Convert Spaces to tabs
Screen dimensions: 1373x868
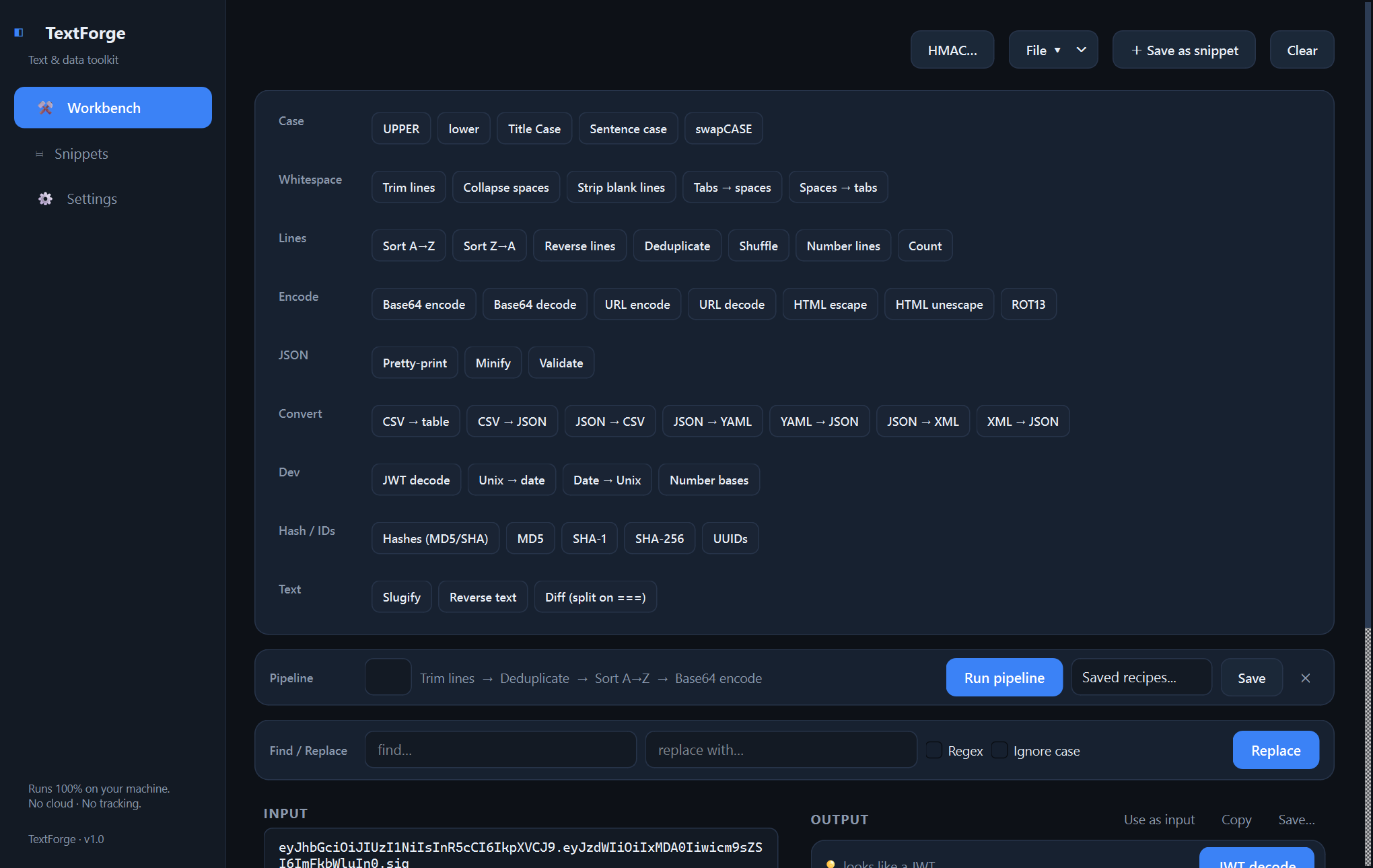(x=838, y=187)
